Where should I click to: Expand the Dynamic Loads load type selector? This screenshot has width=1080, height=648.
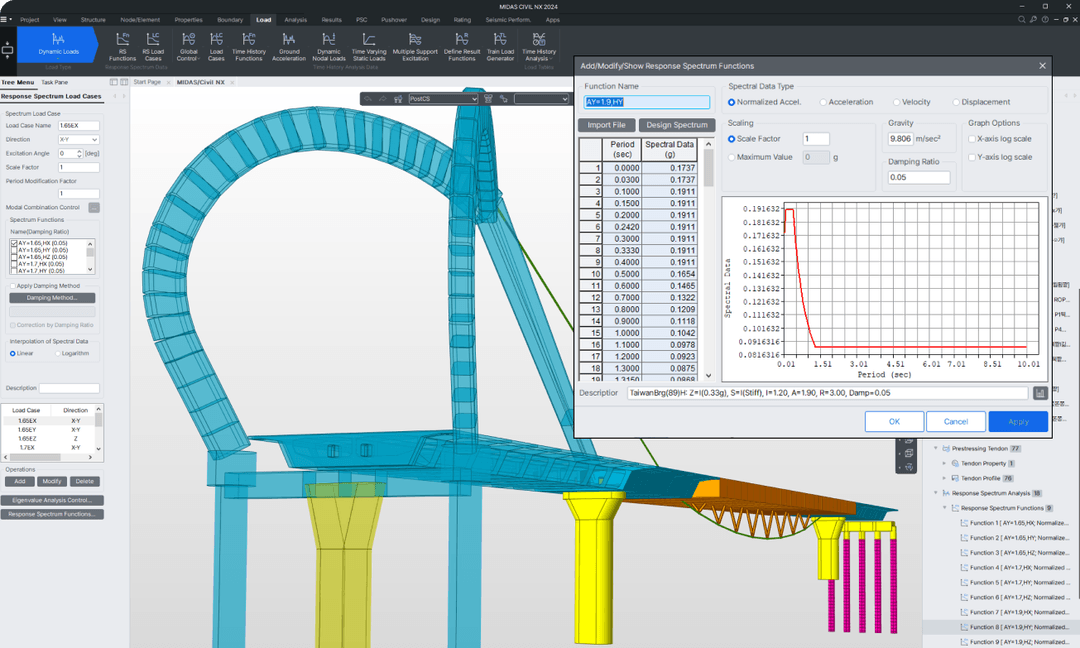pyautogui.click(x=58, y=46)
